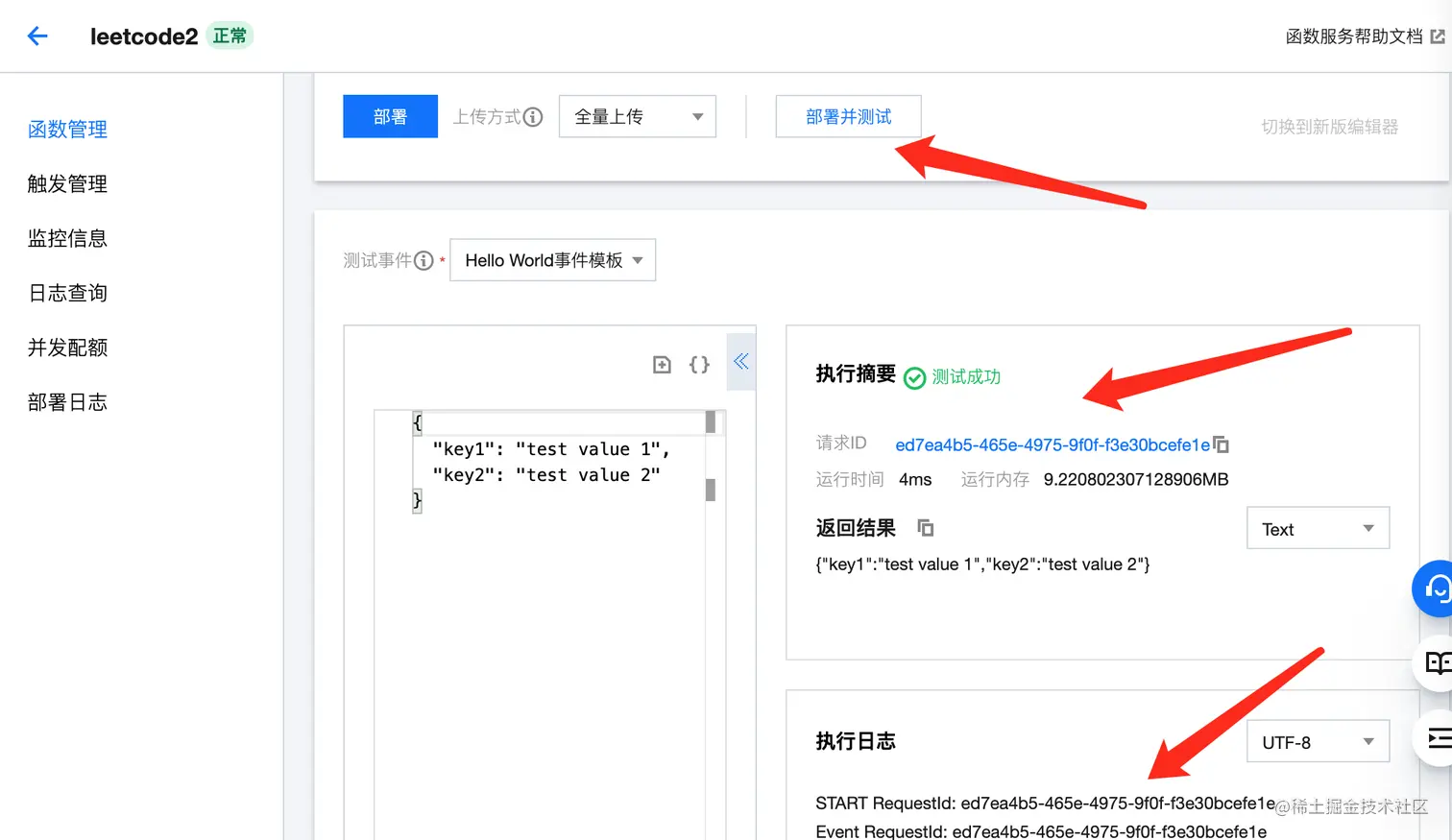This screenshot has width=1452, height=840.
Task: Open 函数管理 in the sidebar
Action: [67, 130]
